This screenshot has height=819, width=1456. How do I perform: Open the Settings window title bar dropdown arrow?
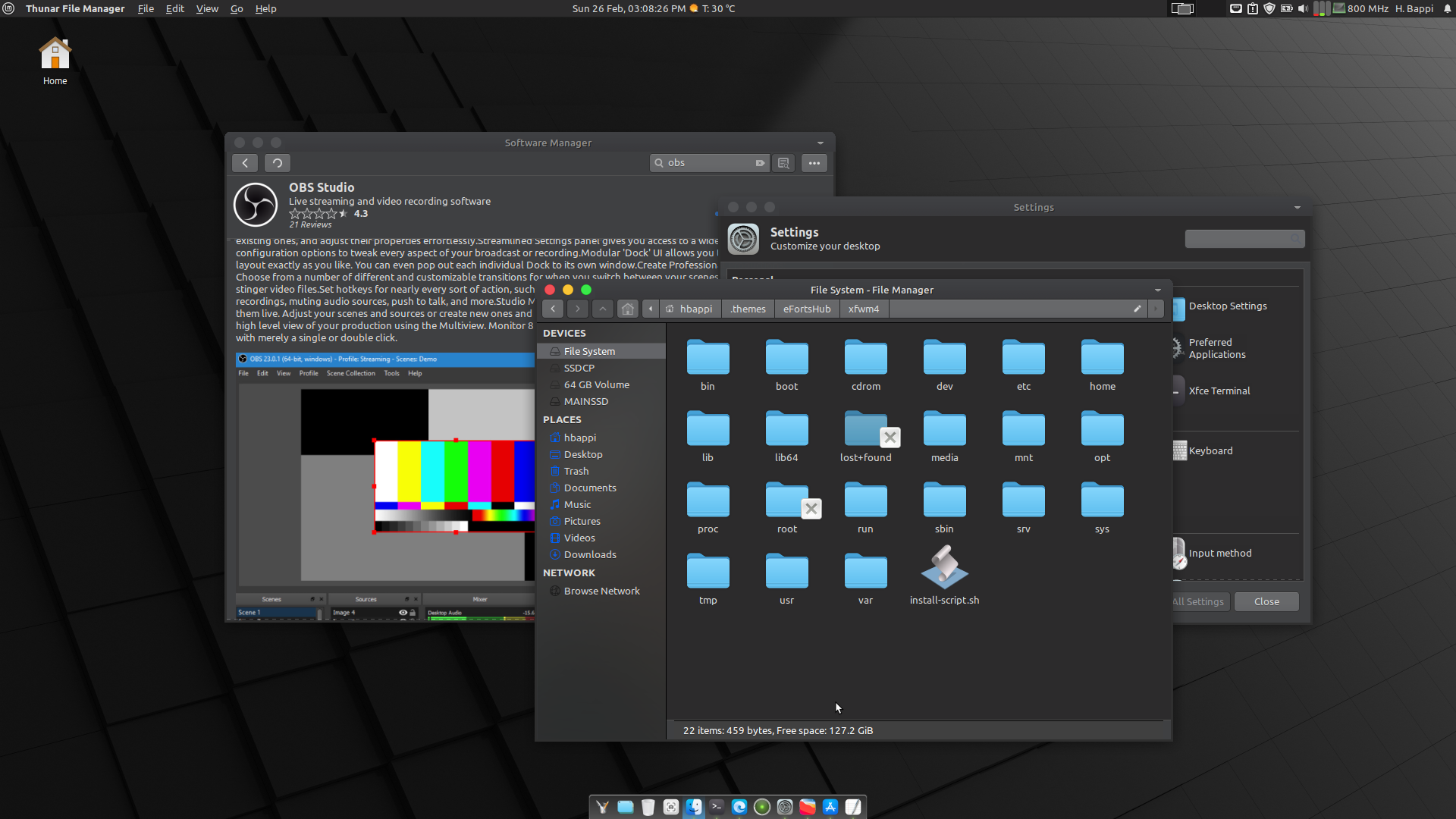1298,207
